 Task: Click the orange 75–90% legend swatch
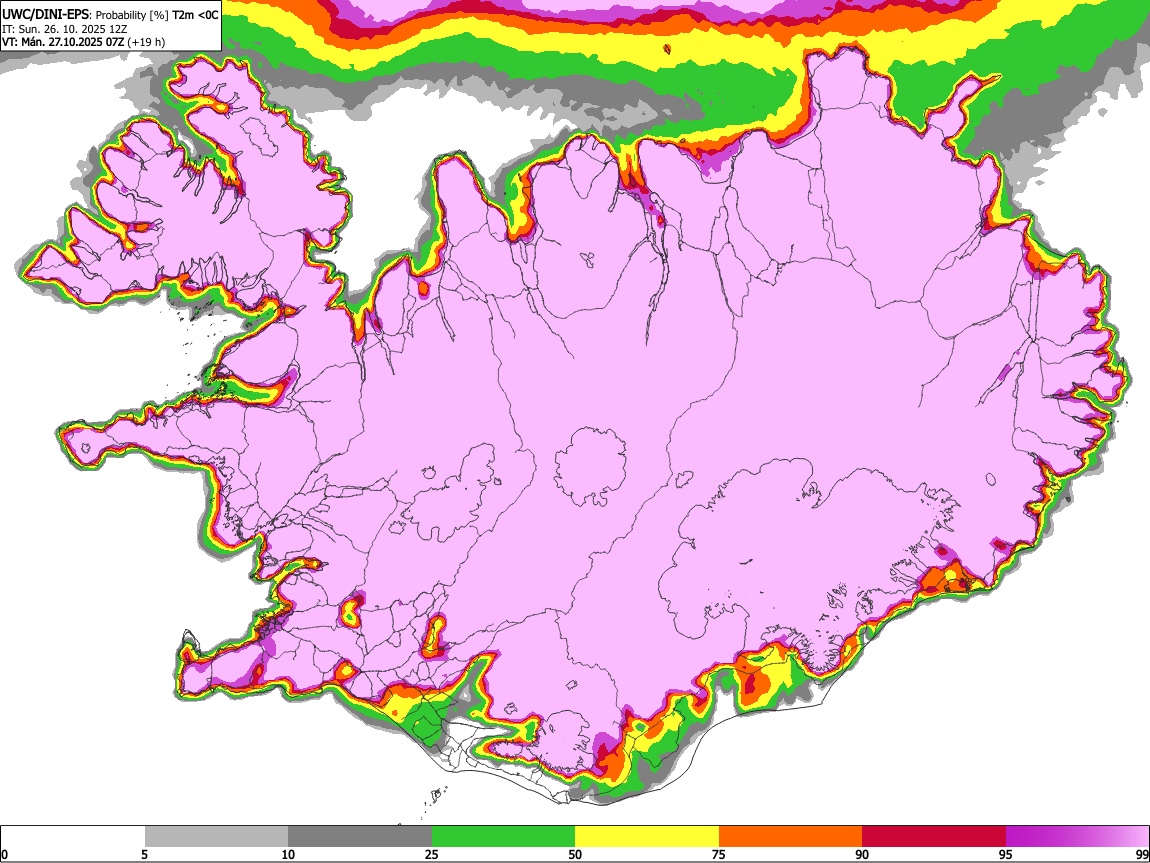click(790, 837)
